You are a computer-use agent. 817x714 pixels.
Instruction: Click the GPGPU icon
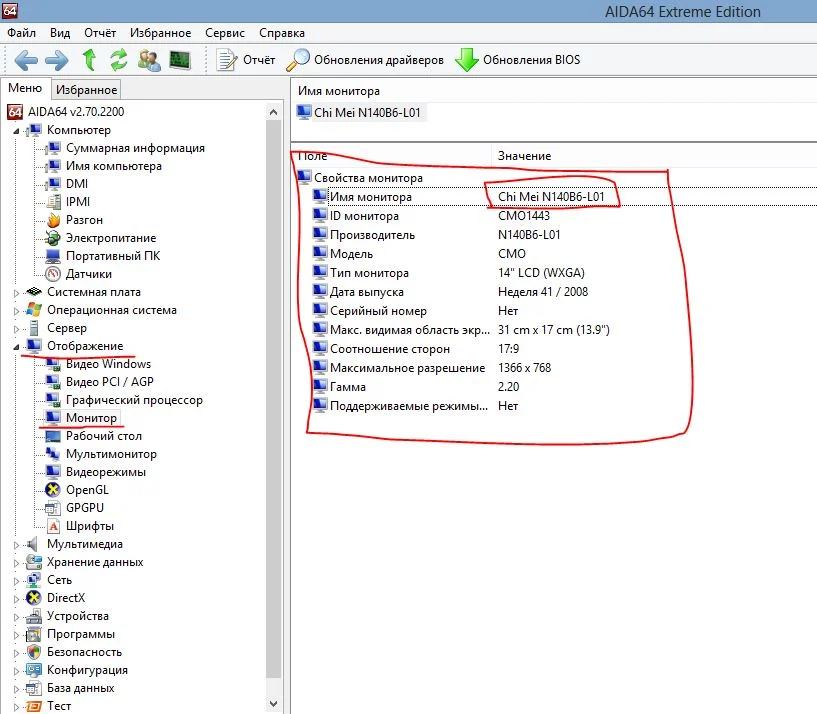53,508
